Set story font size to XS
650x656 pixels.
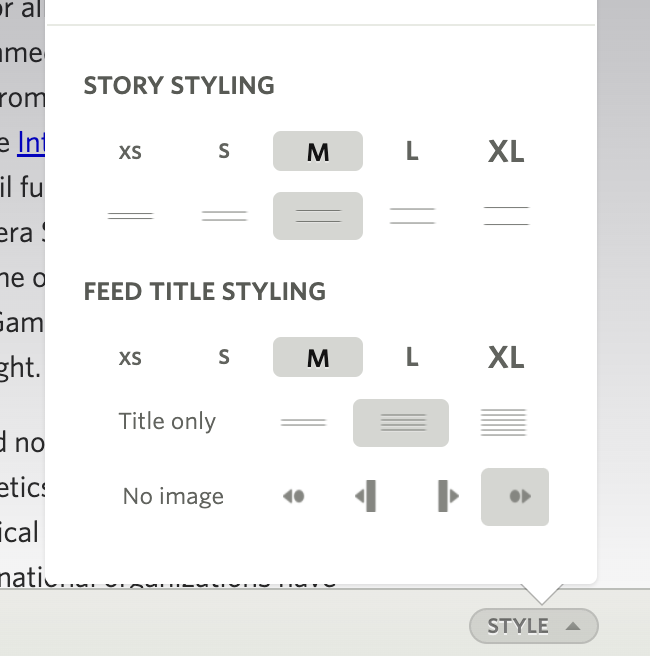(130, 152)
